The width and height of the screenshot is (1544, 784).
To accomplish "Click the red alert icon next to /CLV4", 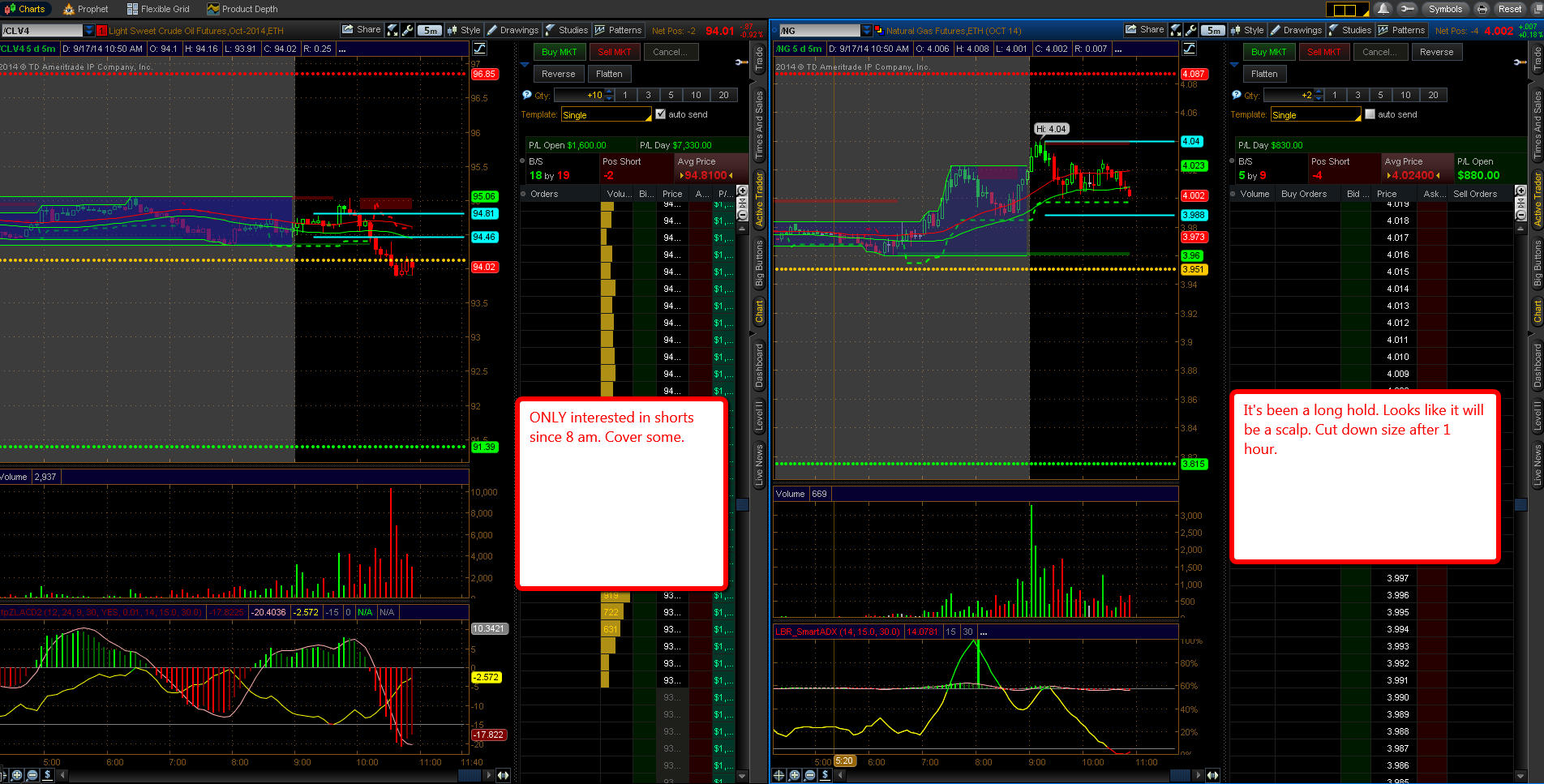I will 101,31.
